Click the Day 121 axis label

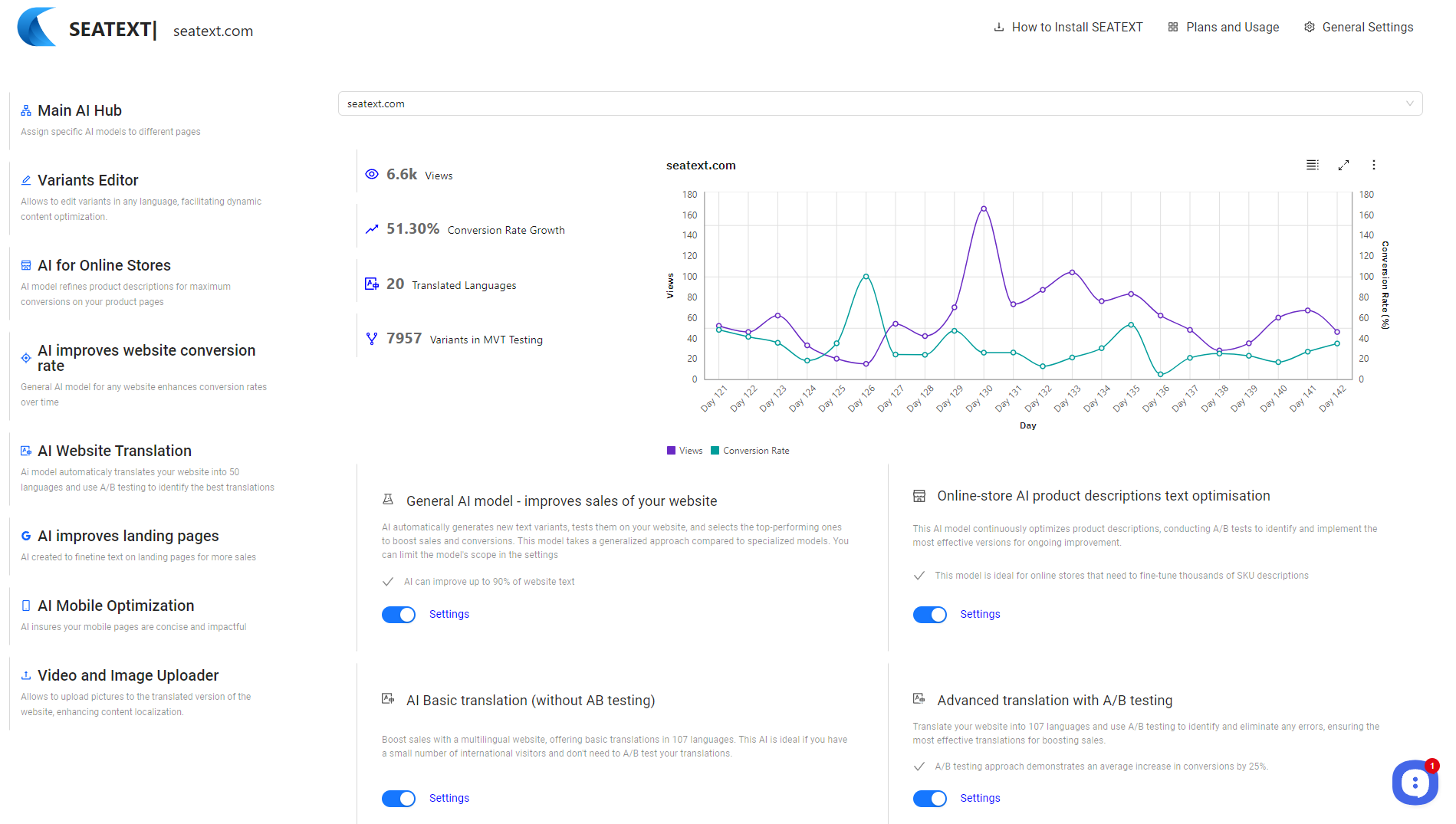pyautogui.click(x=714, y=399)
